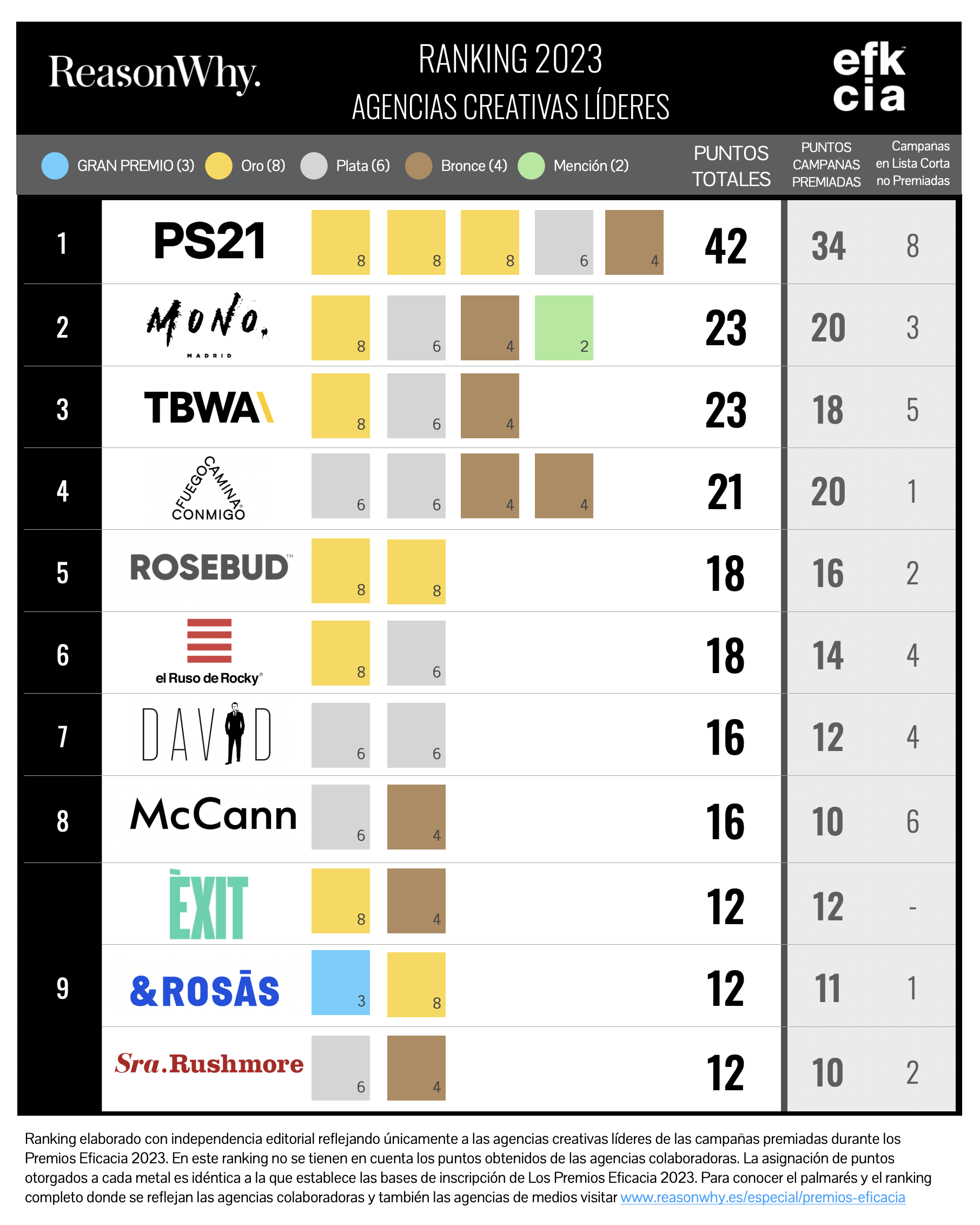Click the green Mención legend circle
The image size is (980, 1225).
click(x=532, y=166)
